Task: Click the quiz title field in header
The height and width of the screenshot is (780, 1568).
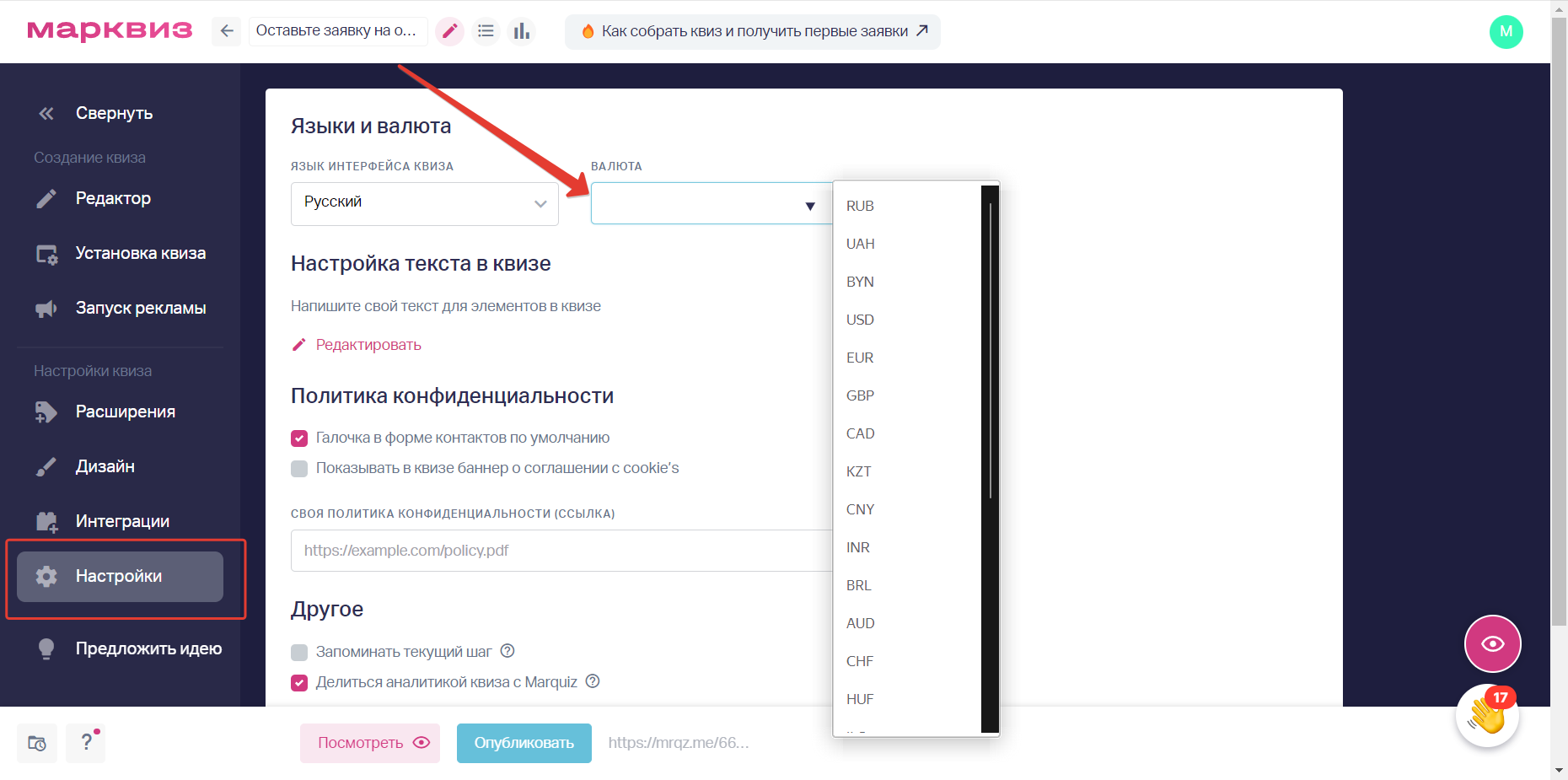Action: pyautogui.click(x=338, y=31)
